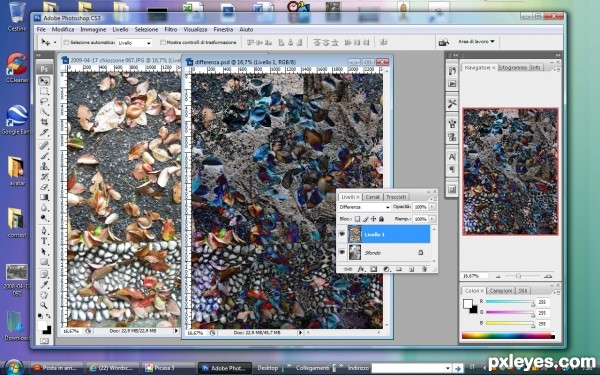Open tool preset picker arrow

point(55,42)
